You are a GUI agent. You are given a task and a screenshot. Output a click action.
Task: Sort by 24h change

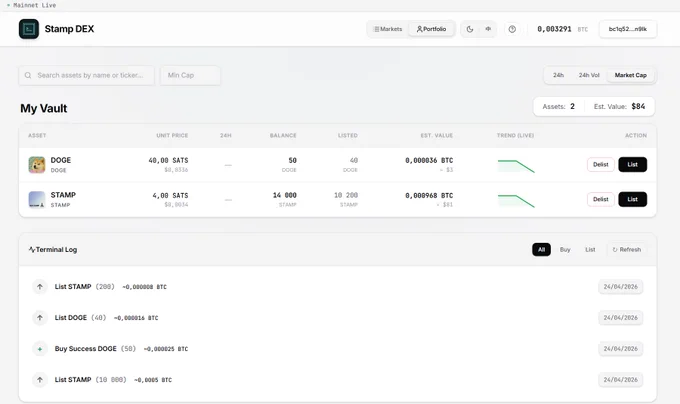558,75
